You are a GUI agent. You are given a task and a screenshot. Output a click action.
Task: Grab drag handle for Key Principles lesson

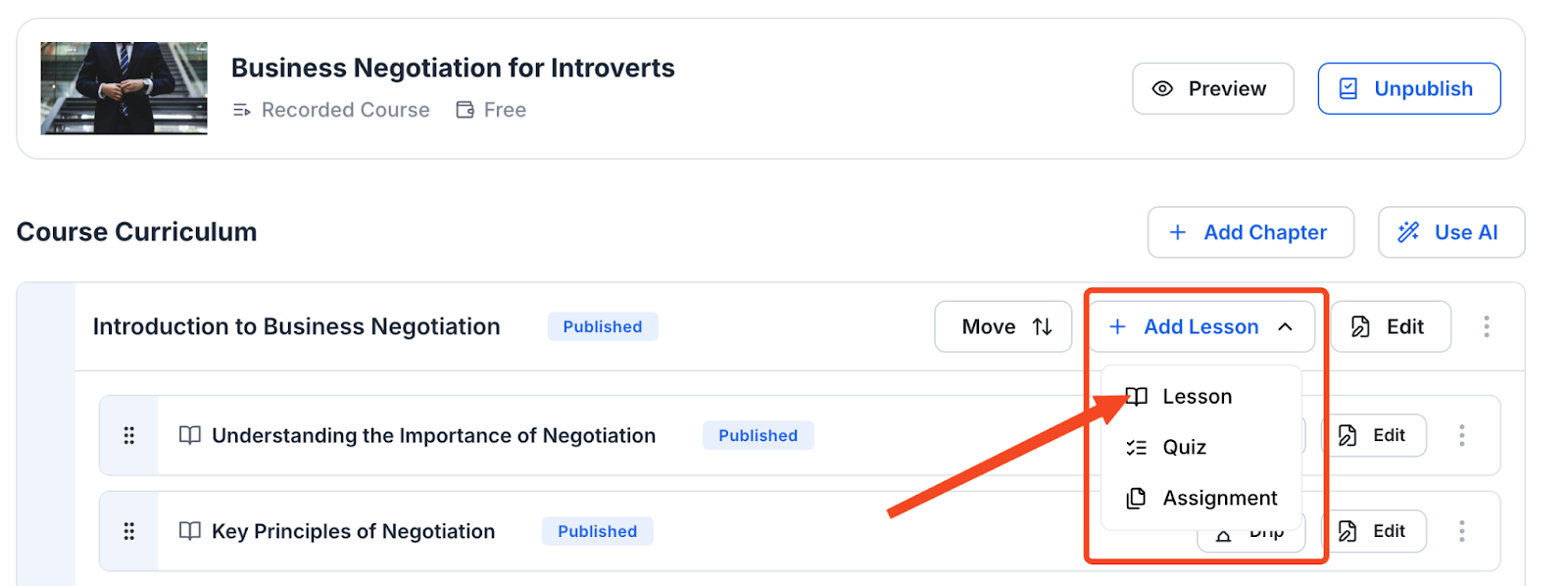click(128, 531)
